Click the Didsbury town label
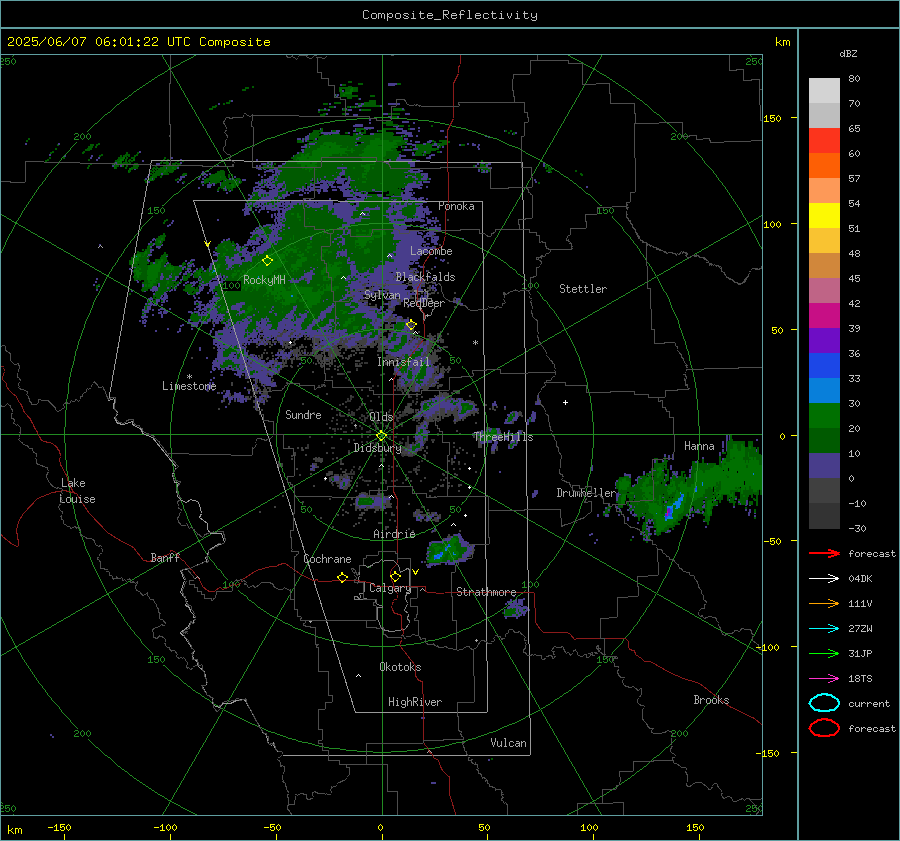This screenshot has width=900, height=841. click(377, 448)
